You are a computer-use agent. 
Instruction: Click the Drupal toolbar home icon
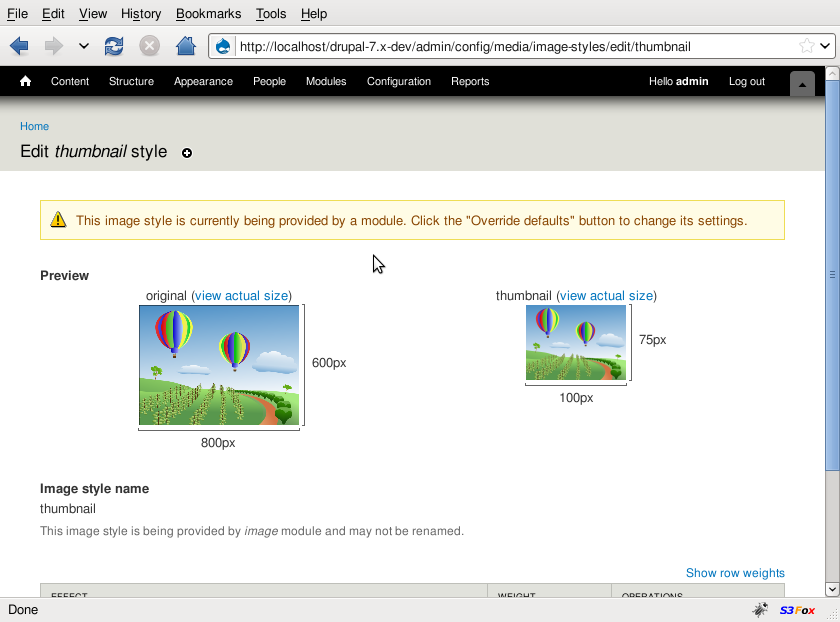click(25, 81)
